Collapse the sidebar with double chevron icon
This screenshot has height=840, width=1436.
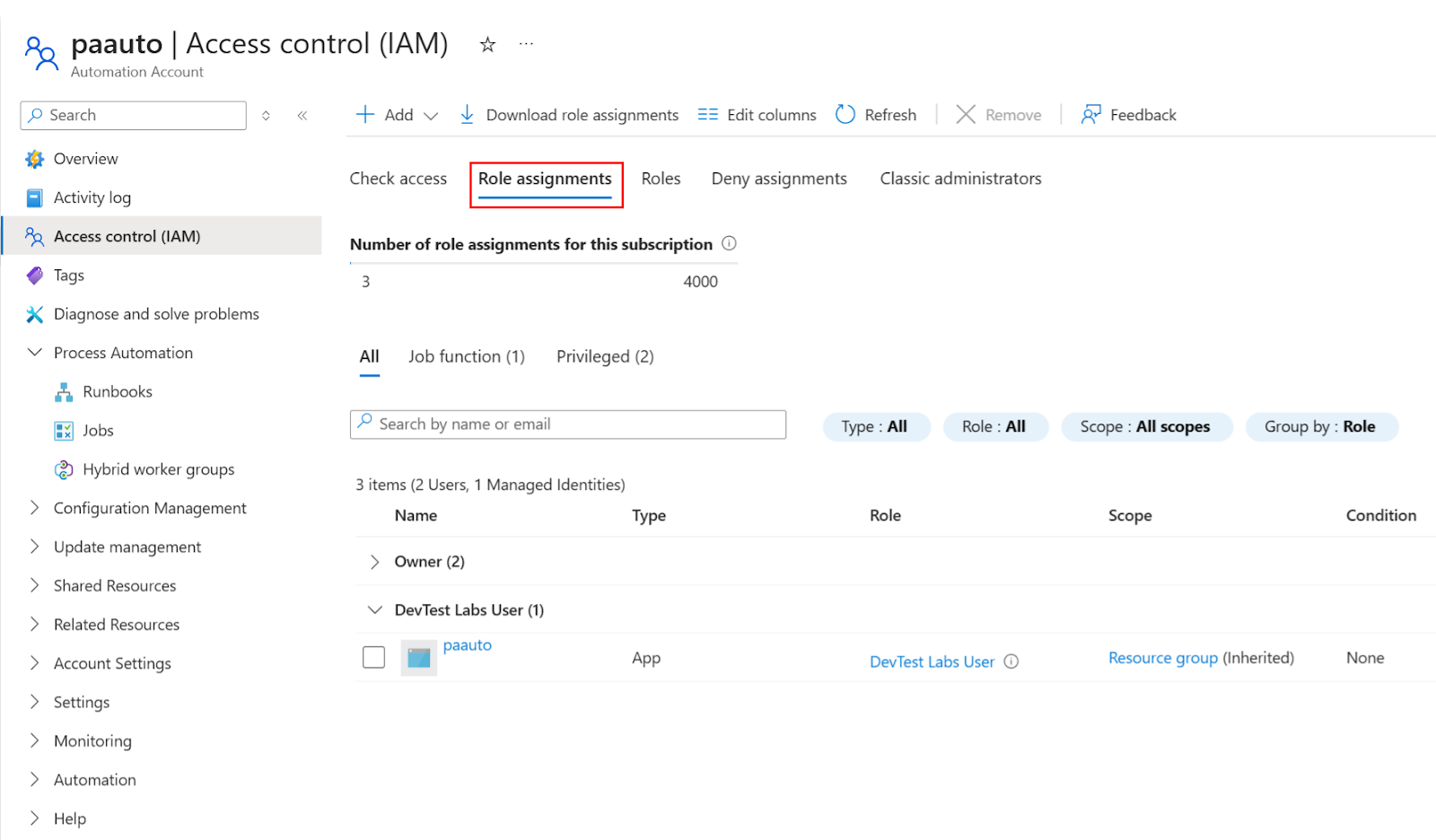[x=302, y=115]
